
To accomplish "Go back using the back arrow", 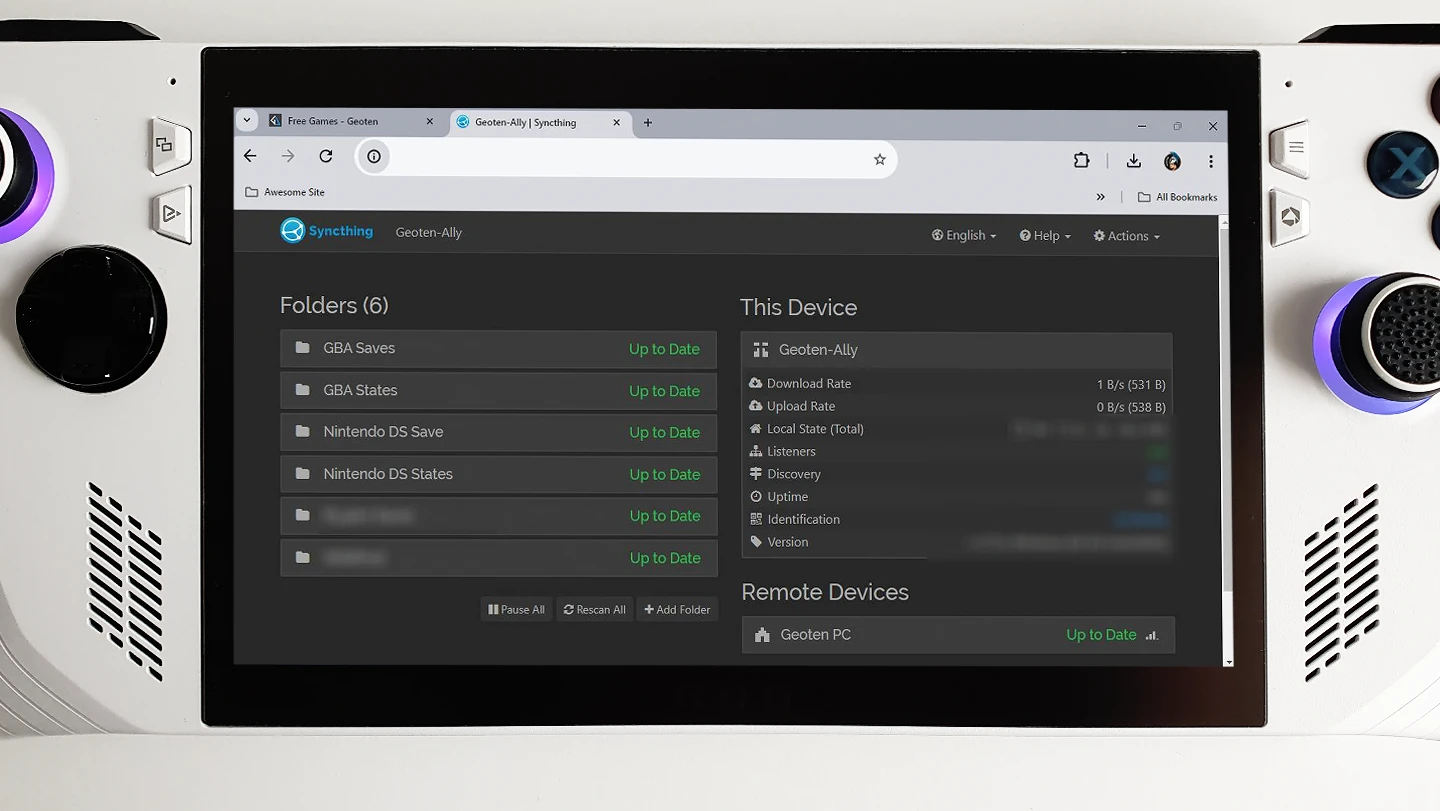I will tap(250, 156).
